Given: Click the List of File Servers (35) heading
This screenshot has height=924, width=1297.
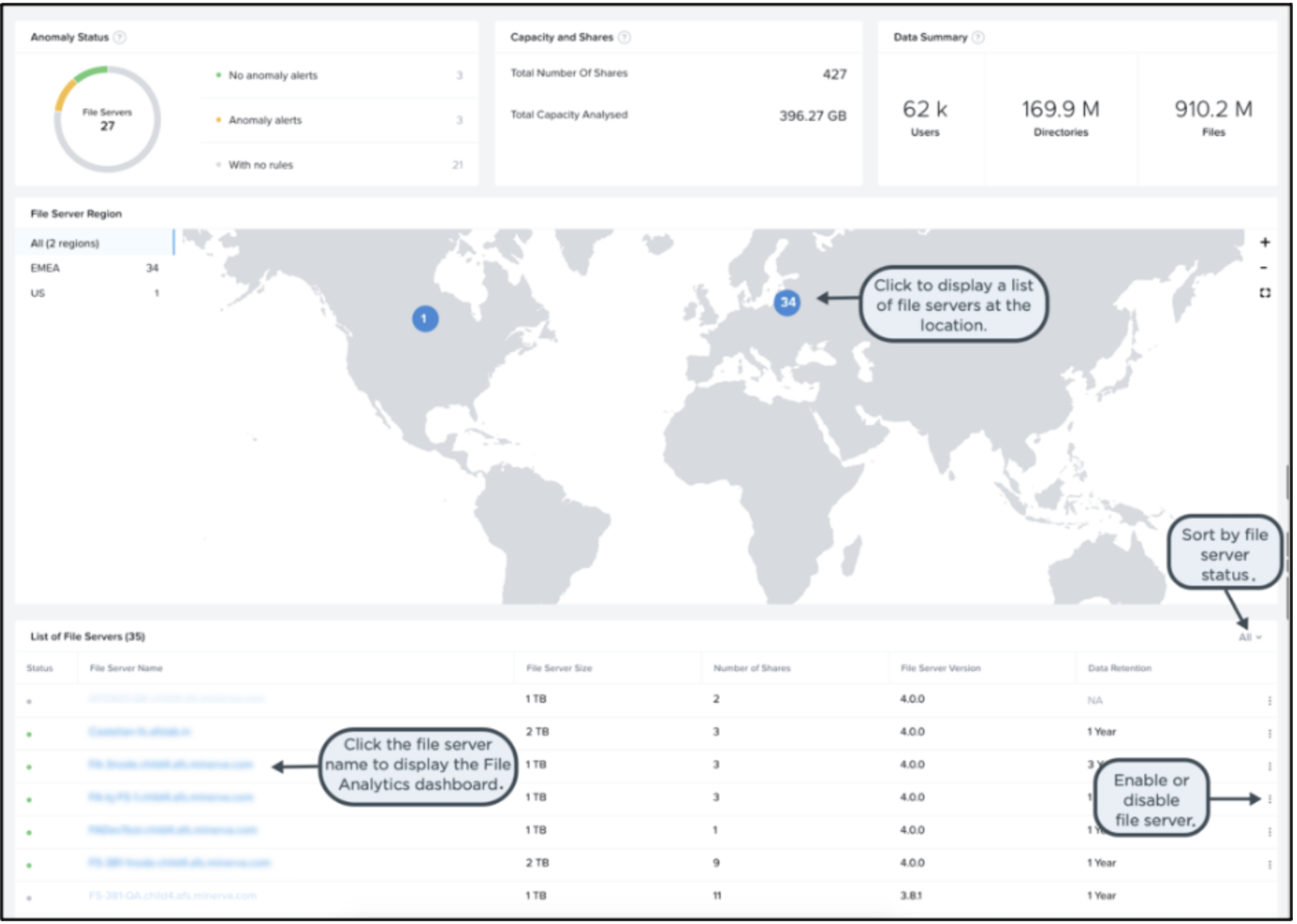Looking at the screenshot, I should [x=87, y=637].
